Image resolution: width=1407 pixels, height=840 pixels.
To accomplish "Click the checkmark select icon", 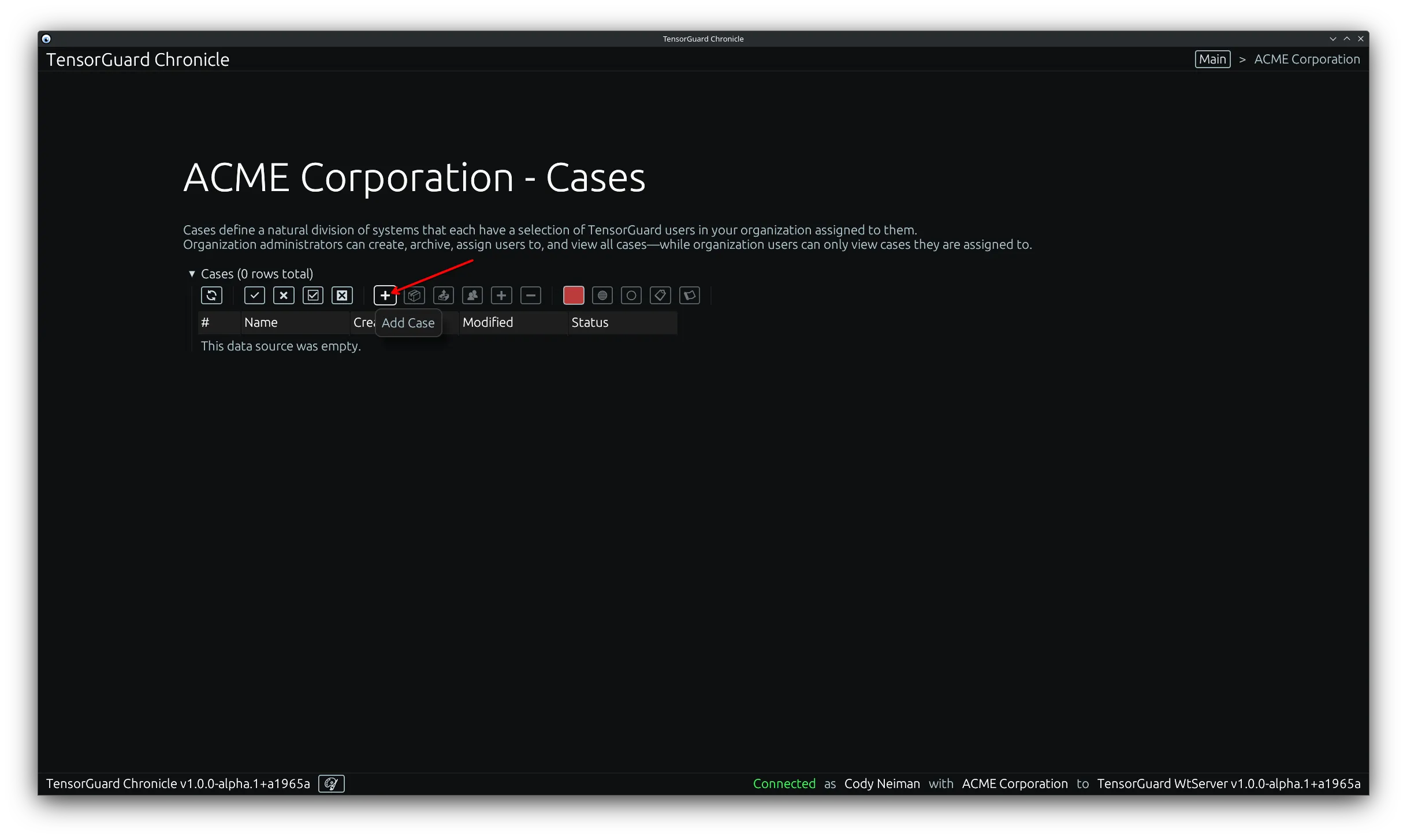I will [x=254, y=295].
